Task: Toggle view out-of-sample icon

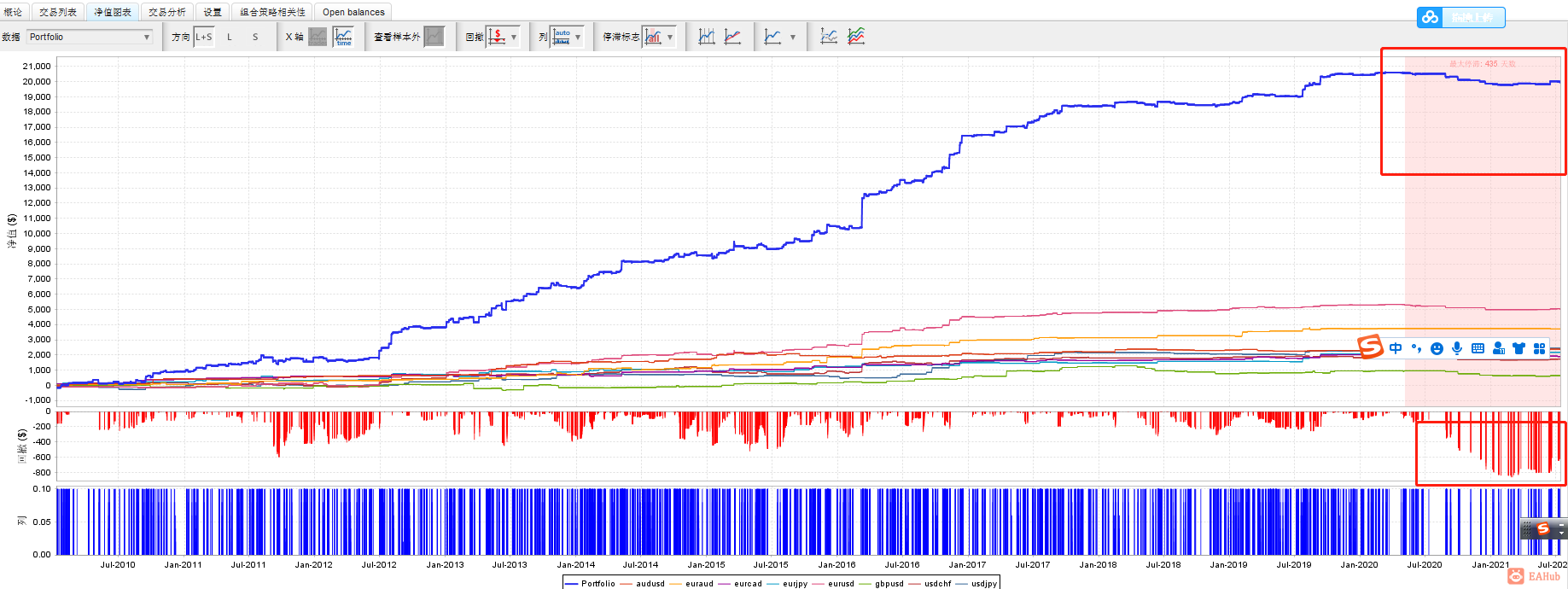Action: pos(434,37)
